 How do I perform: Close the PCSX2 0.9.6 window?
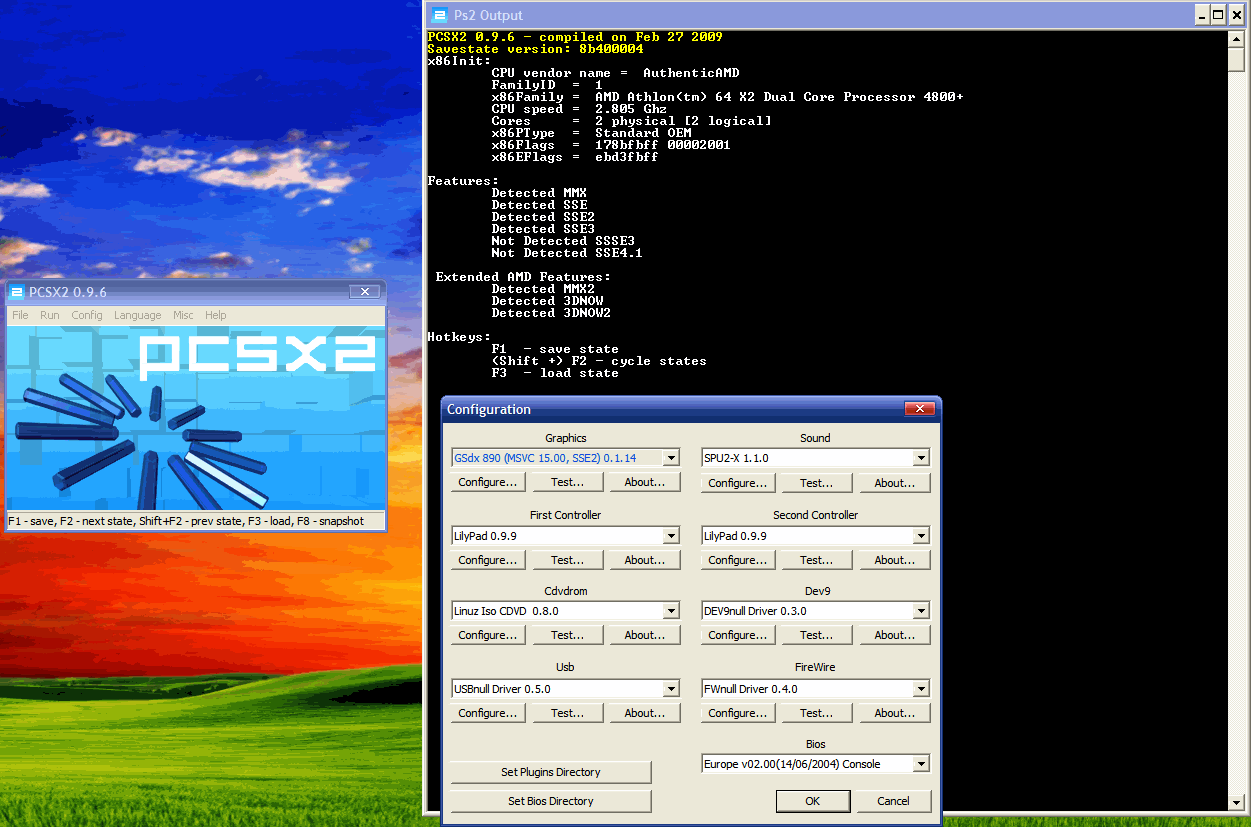(365, 292)
